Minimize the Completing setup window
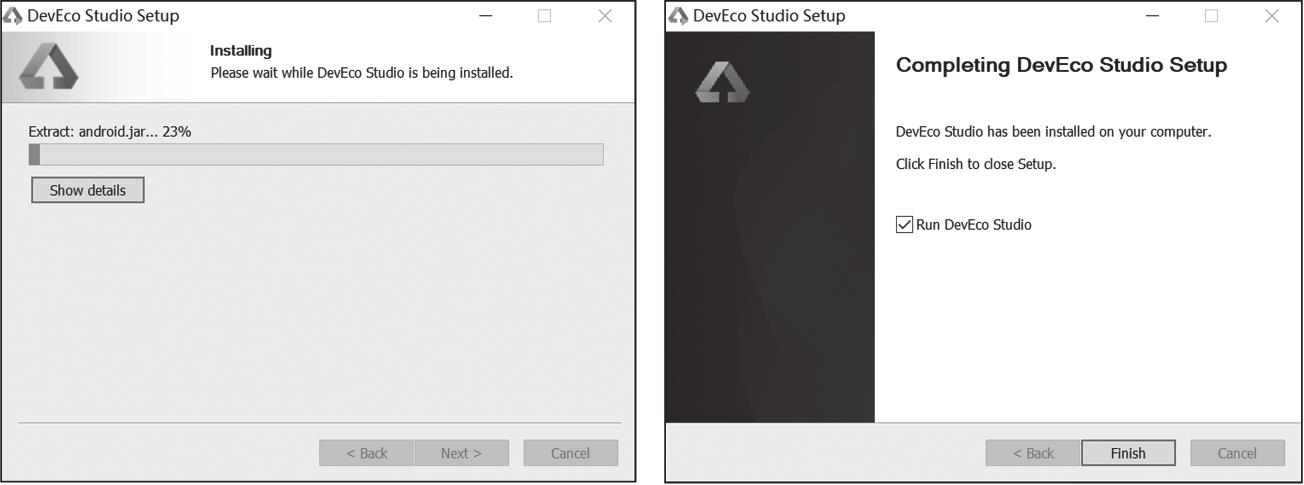The width and height of the screenshot is (1304, 485). pos(1152,16)
